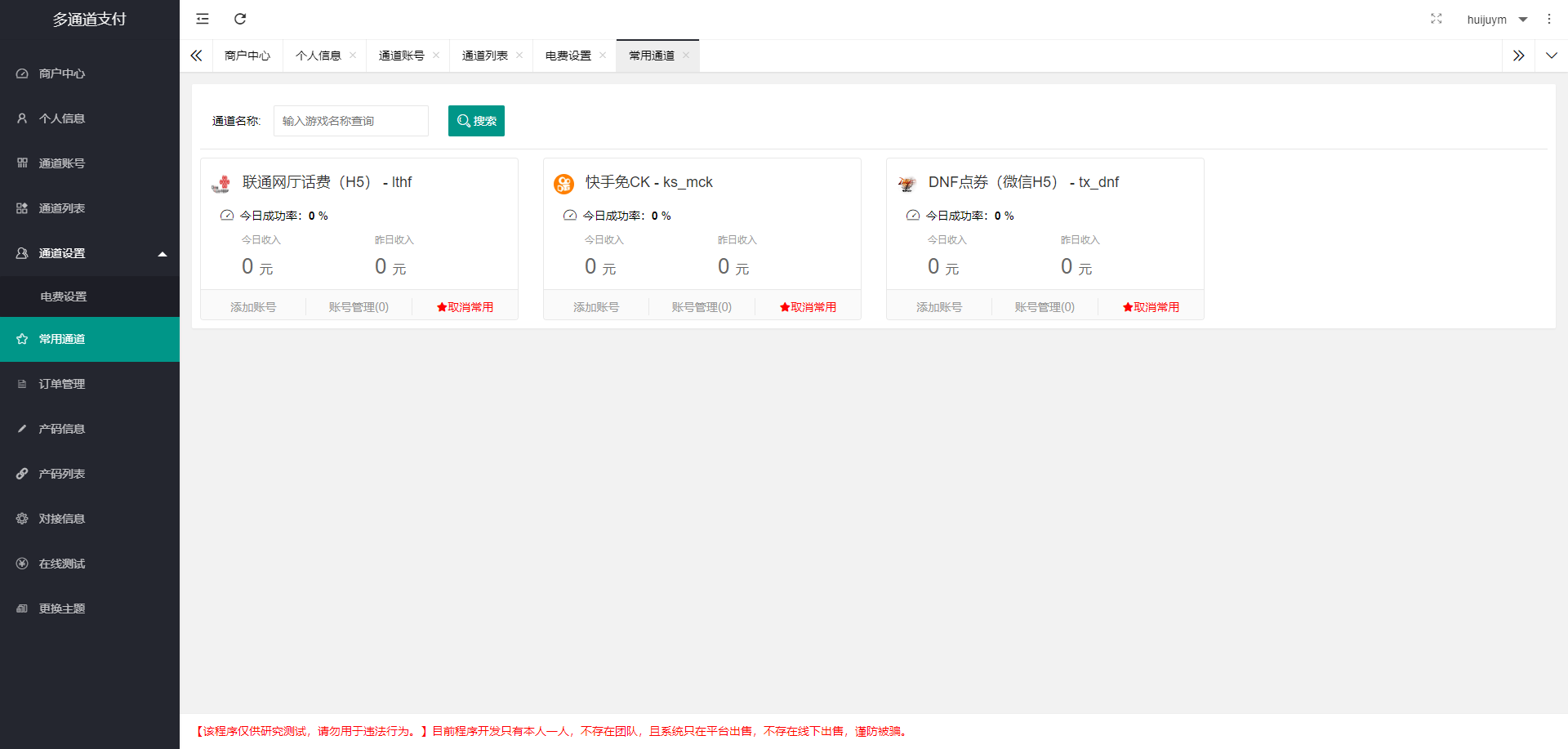Viewport: 1568px width, 749px height.
Task: Unfavorite 快手免CK via 取消常用 star
Action: 808,307
